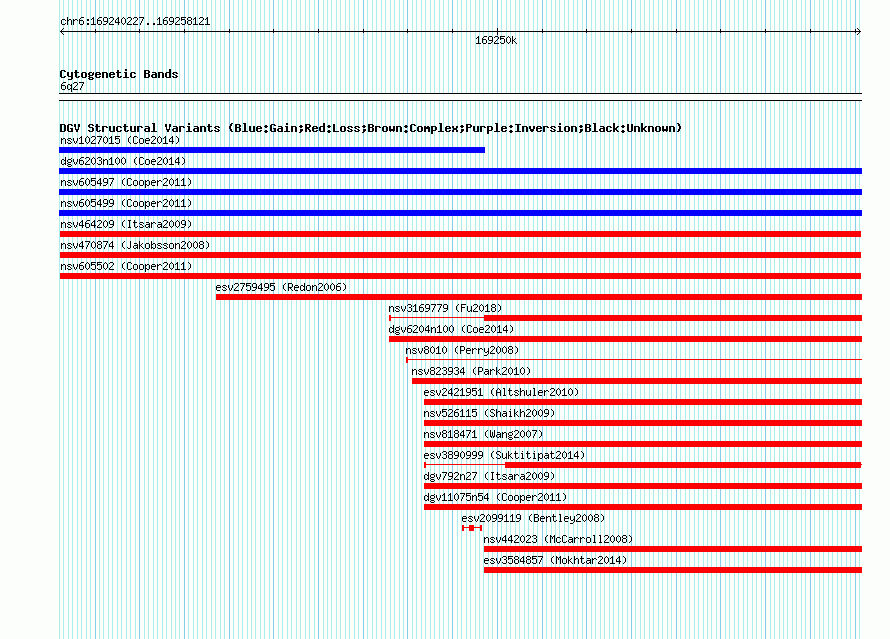The width and height of the screenshot is (890, 639).
Task: Open esv2099119 (Bentley2008) variant label
Action: (x=533, y=518)
